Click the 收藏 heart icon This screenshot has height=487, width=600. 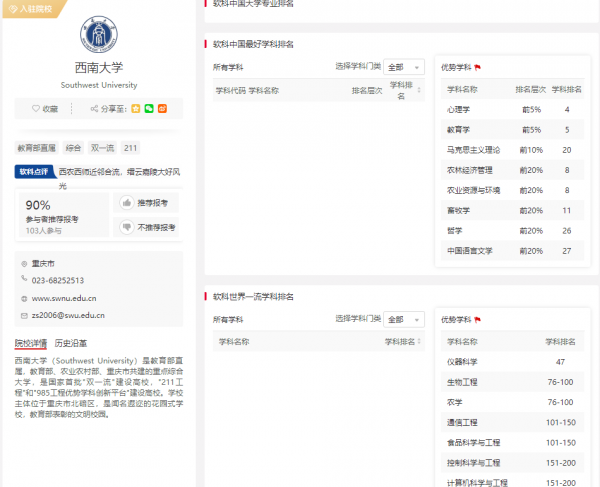coord(36,109)
